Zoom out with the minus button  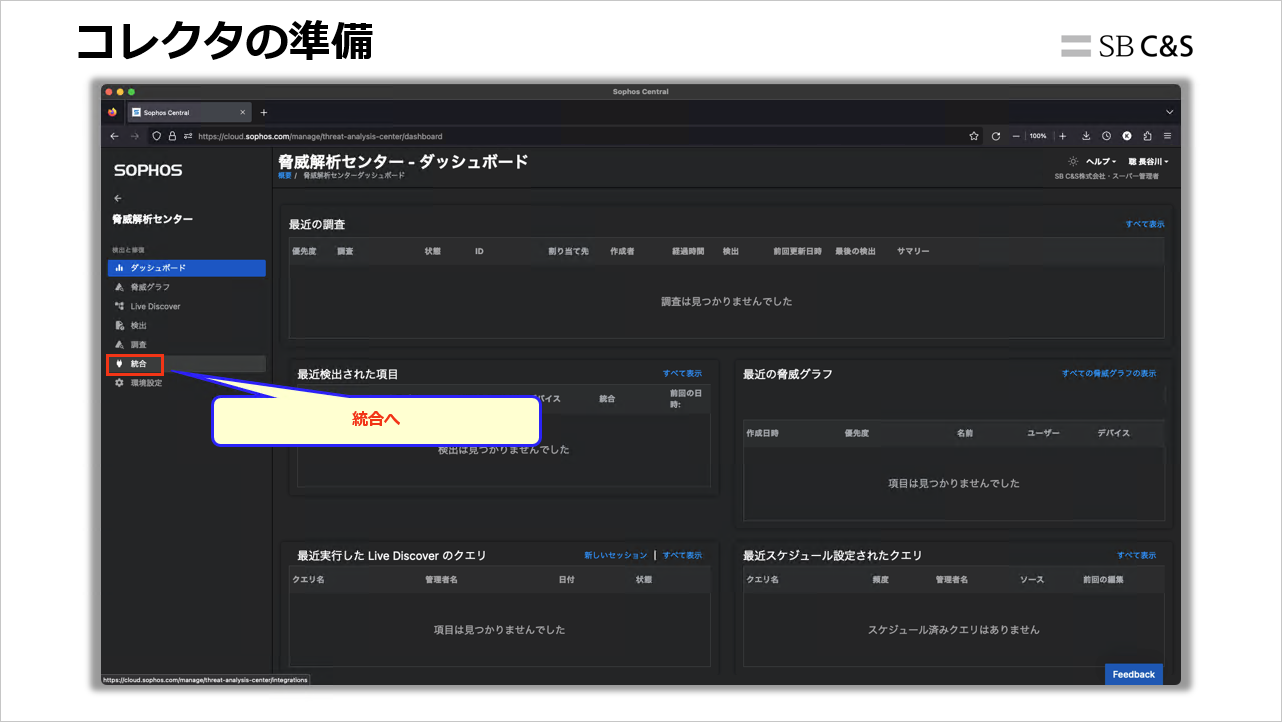(x=1016, y=136)
